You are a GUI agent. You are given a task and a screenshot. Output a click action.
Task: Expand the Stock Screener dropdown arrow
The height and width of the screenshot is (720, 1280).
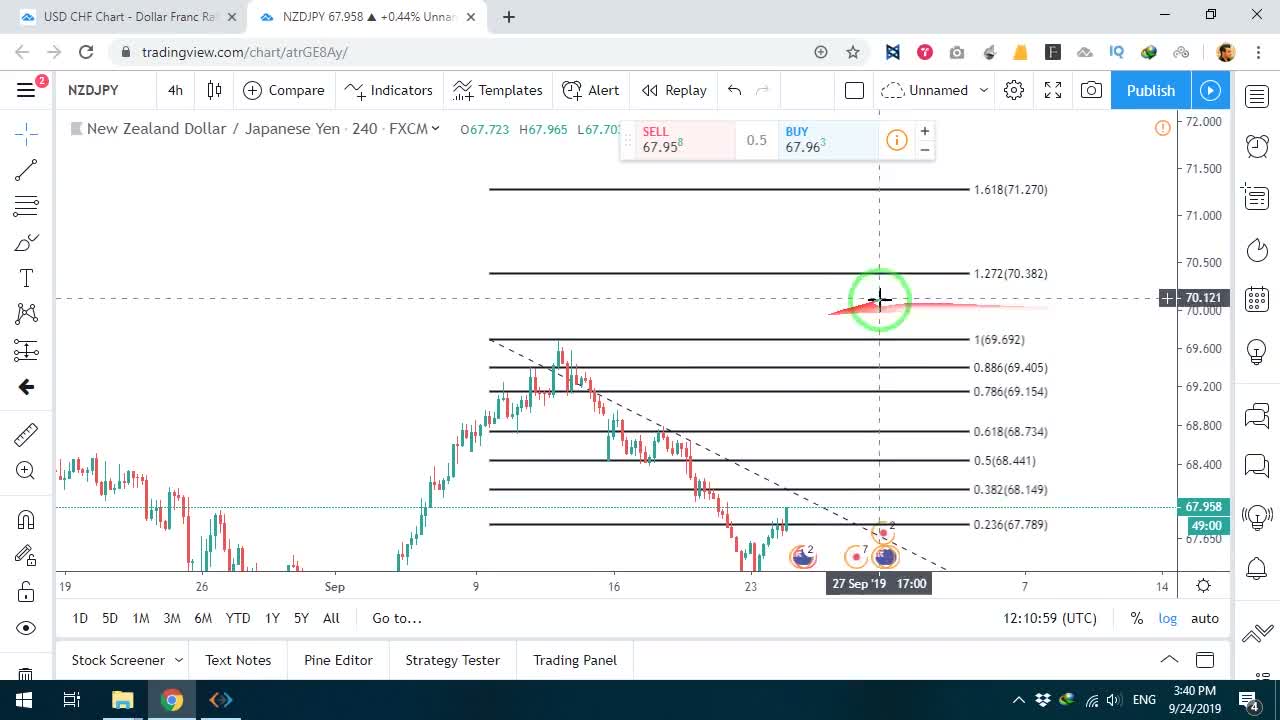pos(179,660)
